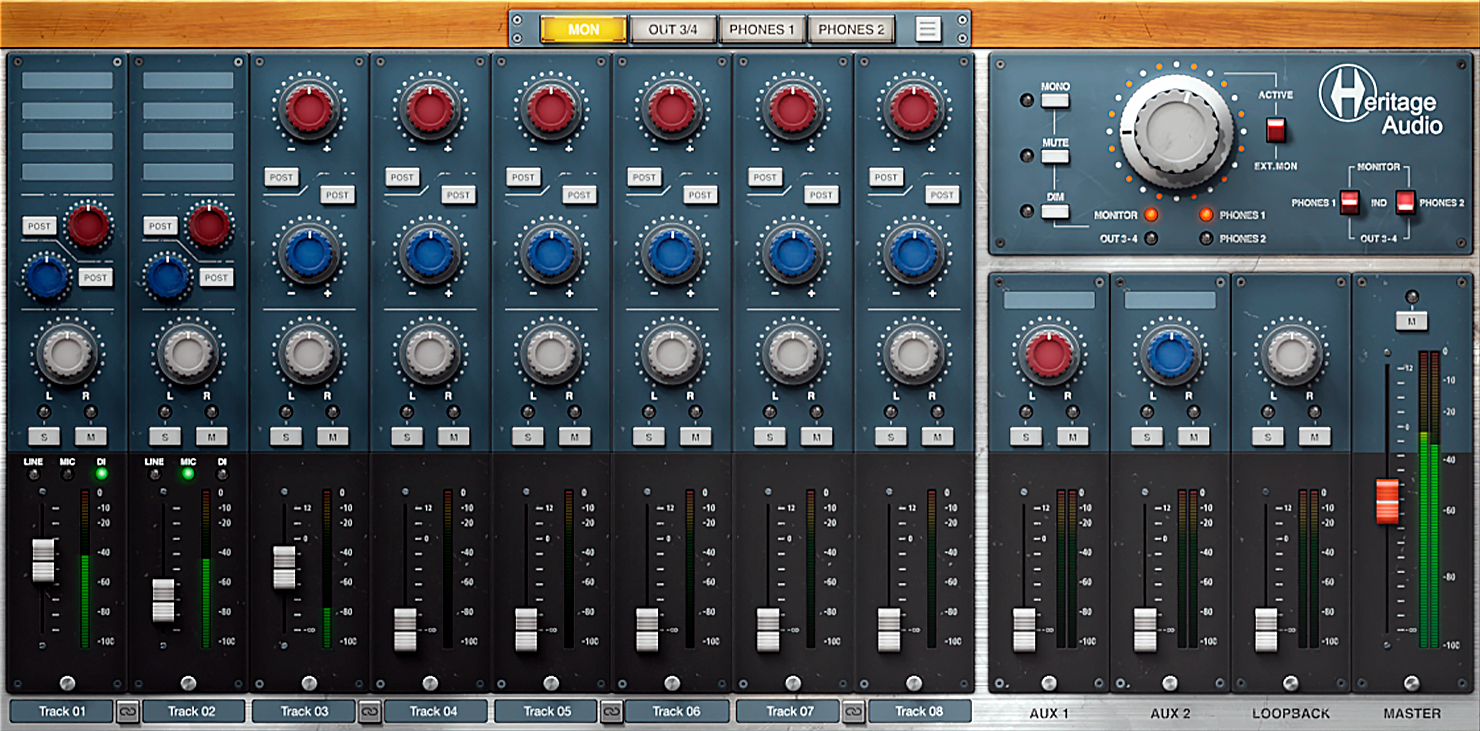This screenshot has width=1480, height=731.
Task: Click the Track 01 name field
Action: pos(62,711)
